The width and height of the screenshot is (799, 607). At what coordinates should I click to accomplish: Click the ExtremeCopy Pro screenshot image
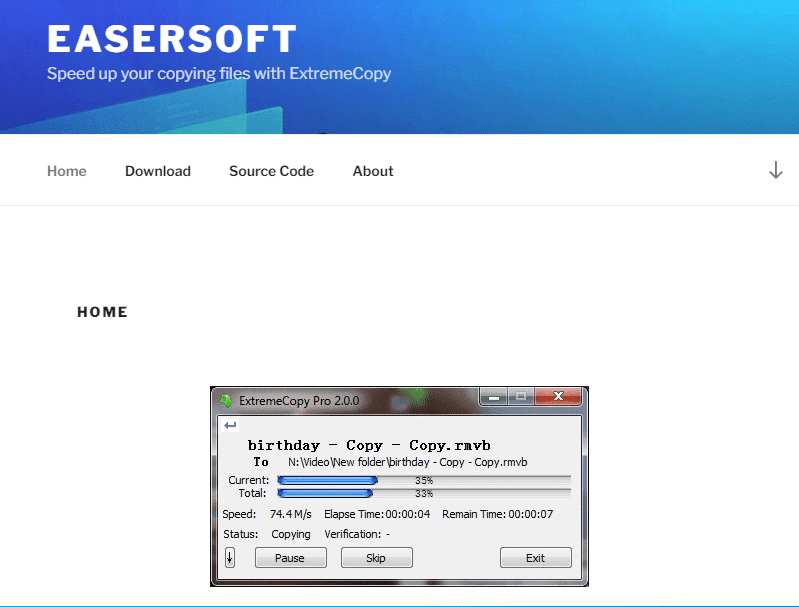(400, 486)
